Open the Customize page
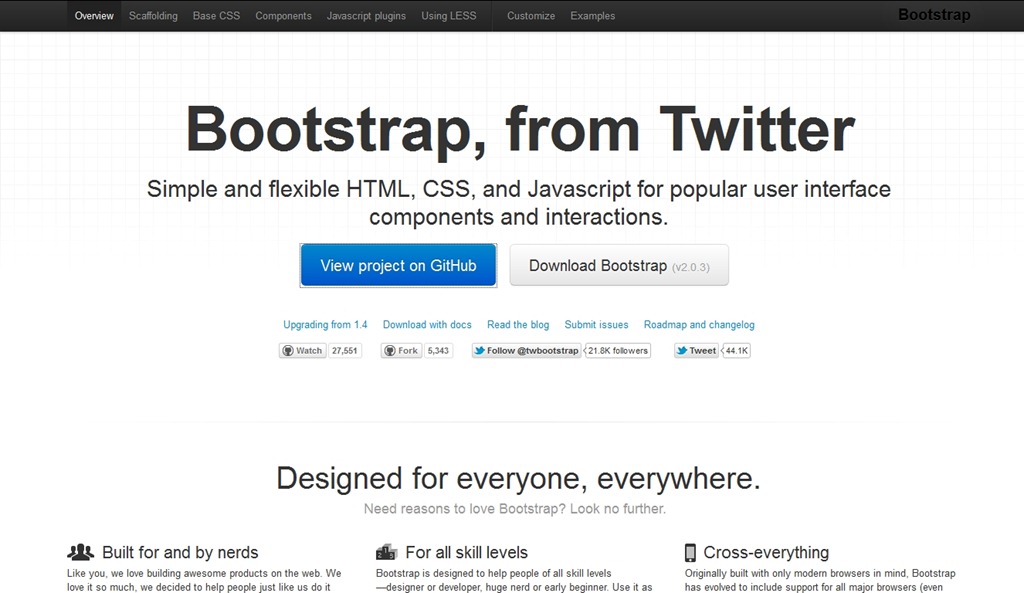Screen dimensions: 1024x593 pos(531,16)
